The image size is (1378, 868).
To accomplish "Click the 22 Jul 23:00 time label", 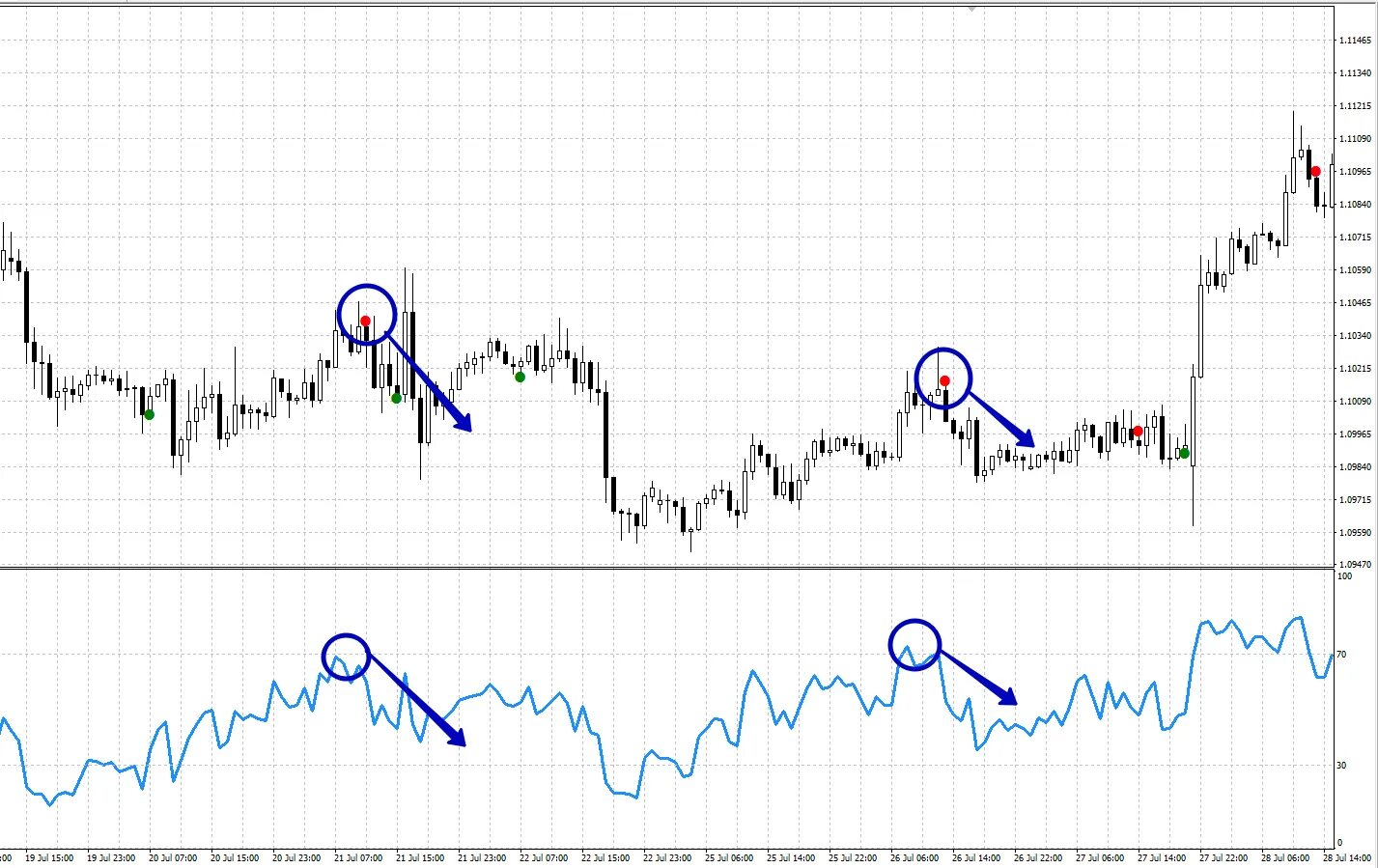I will pyautogui.click(x=667, y=857).
